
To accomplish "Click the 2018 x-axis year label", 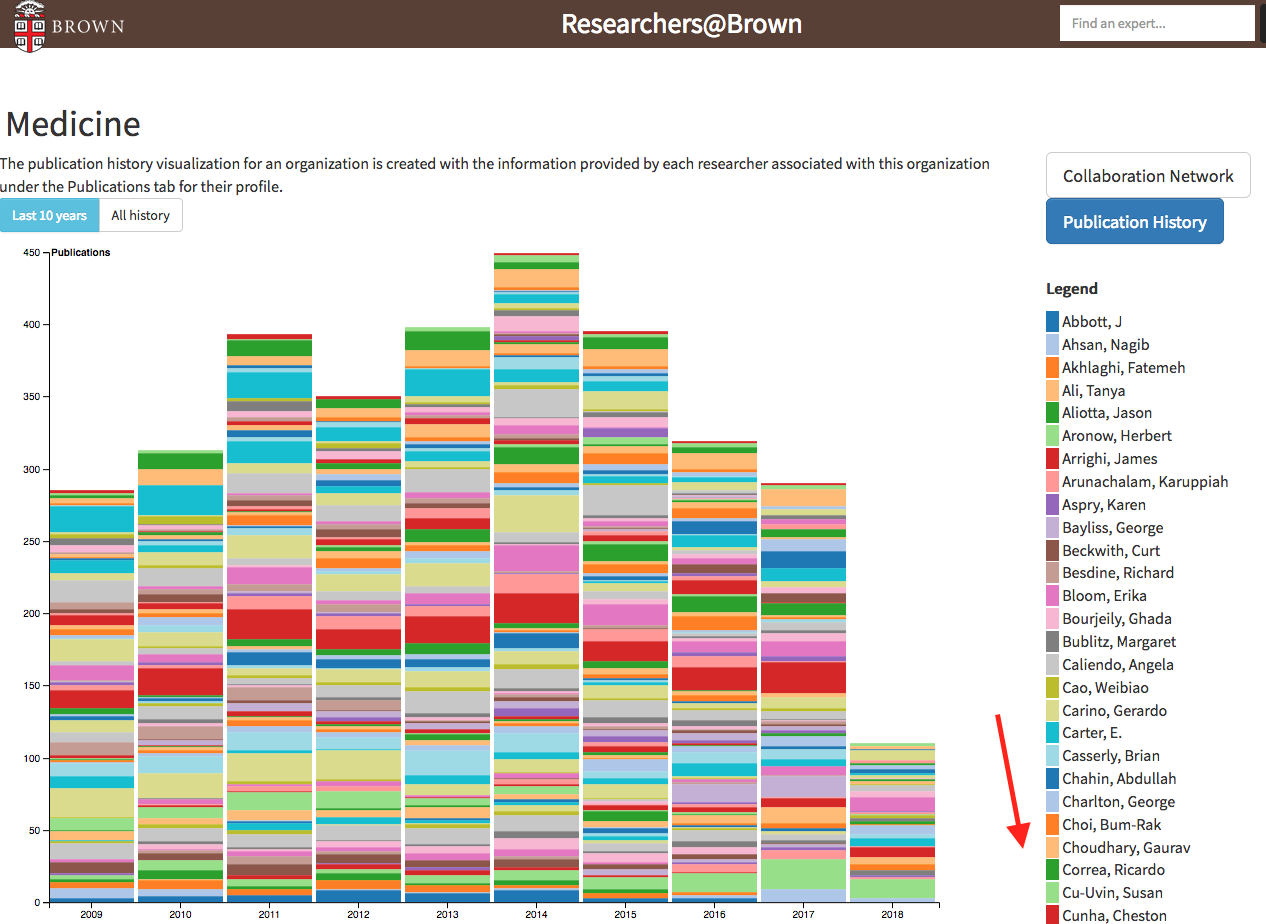I will coord(891,914).
